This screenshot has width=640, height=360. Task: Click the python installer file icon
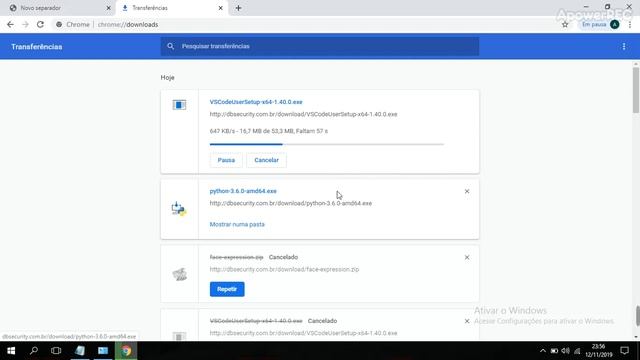click(179, 209)
